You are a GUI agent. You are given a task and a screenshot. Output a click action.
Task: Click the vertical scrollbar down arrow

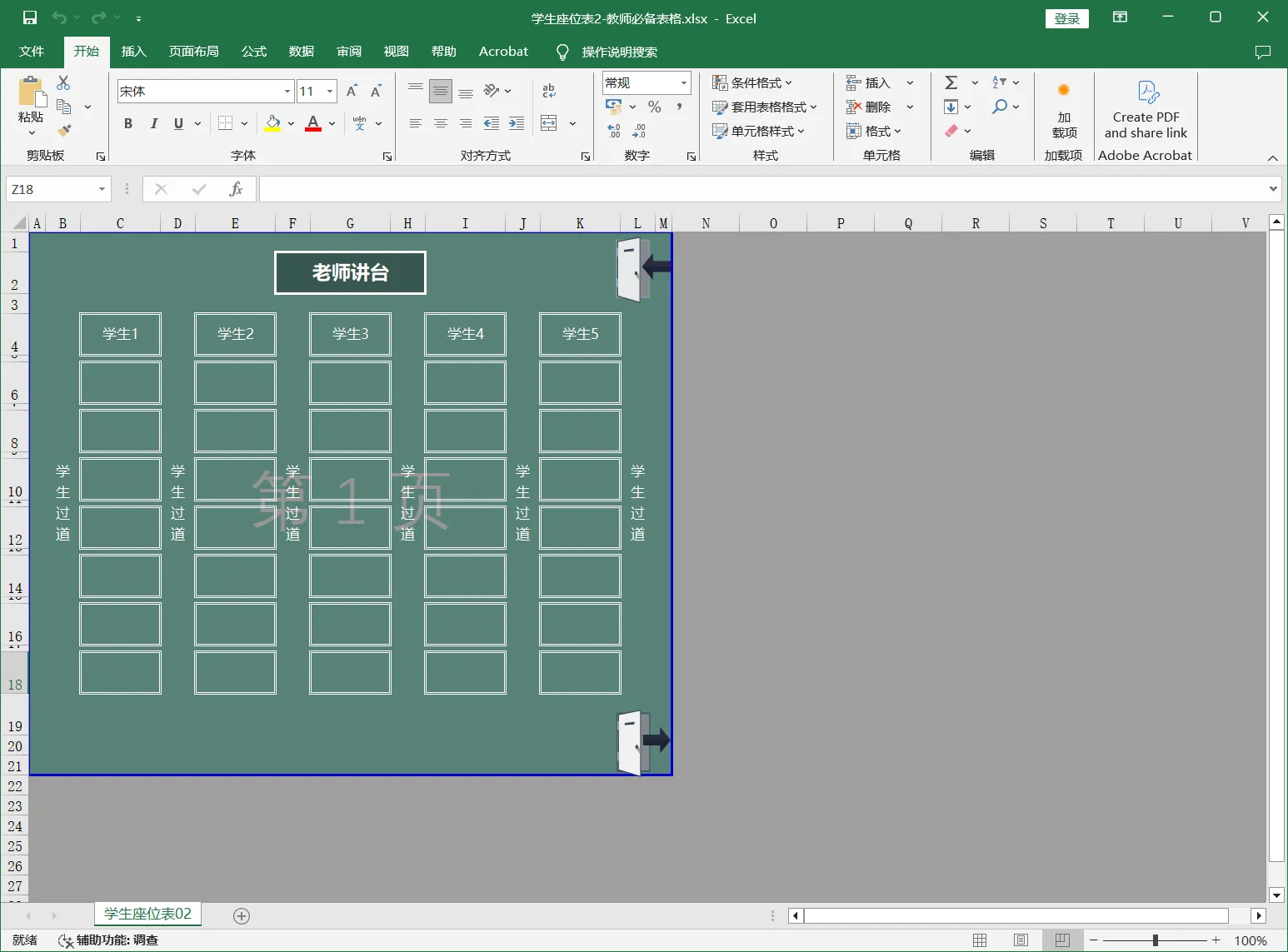click(1276, 895)
